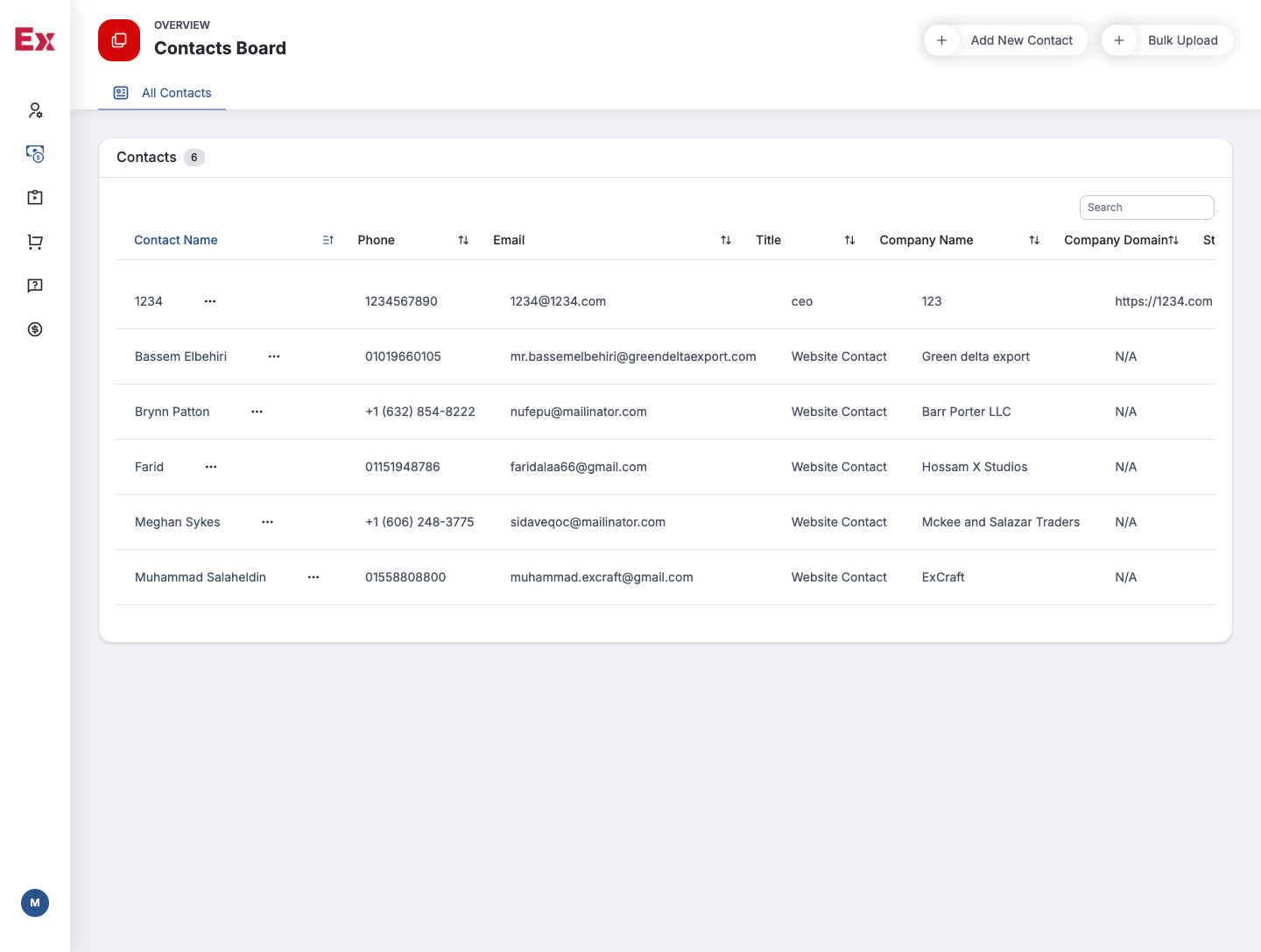This screenshot has height=952, width=1261.
Task: Click the red Contacts Board icon
Action: pos(119,40)
